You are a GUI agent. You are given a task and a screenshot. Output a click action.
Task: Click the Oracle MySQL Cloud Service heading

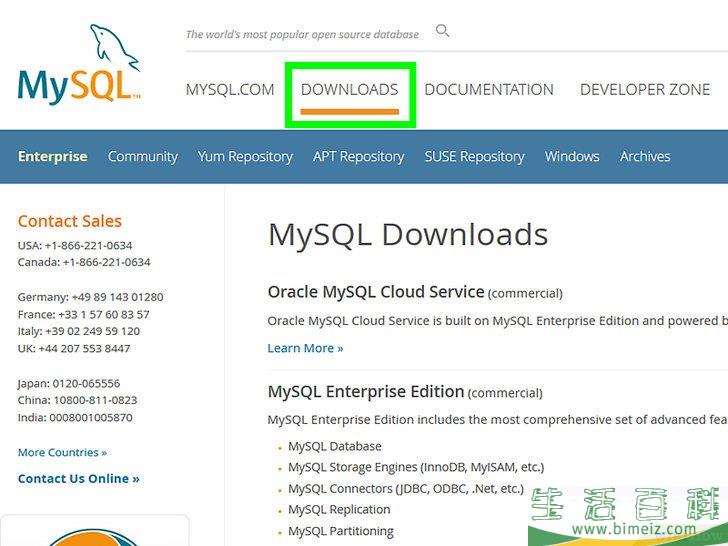pyautogui.click(x=376, y=292)
